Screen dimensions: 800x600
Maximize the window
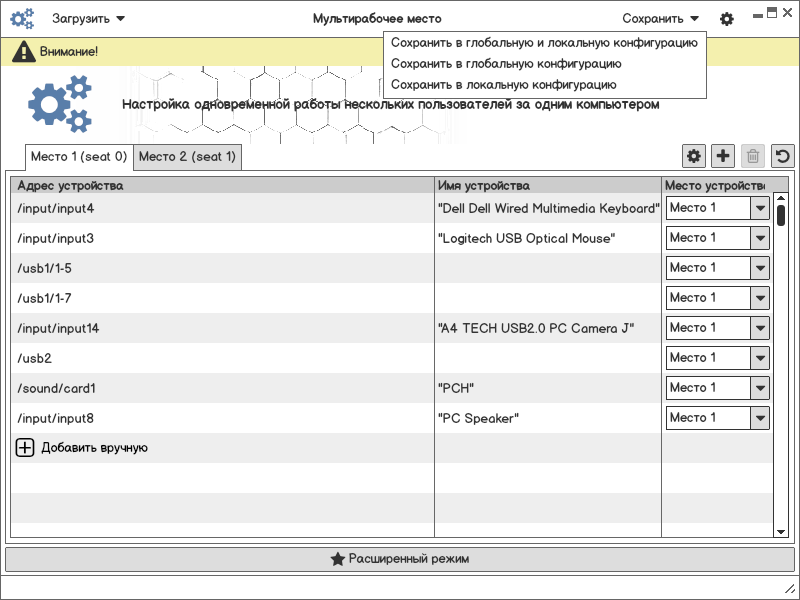[772, 13]
